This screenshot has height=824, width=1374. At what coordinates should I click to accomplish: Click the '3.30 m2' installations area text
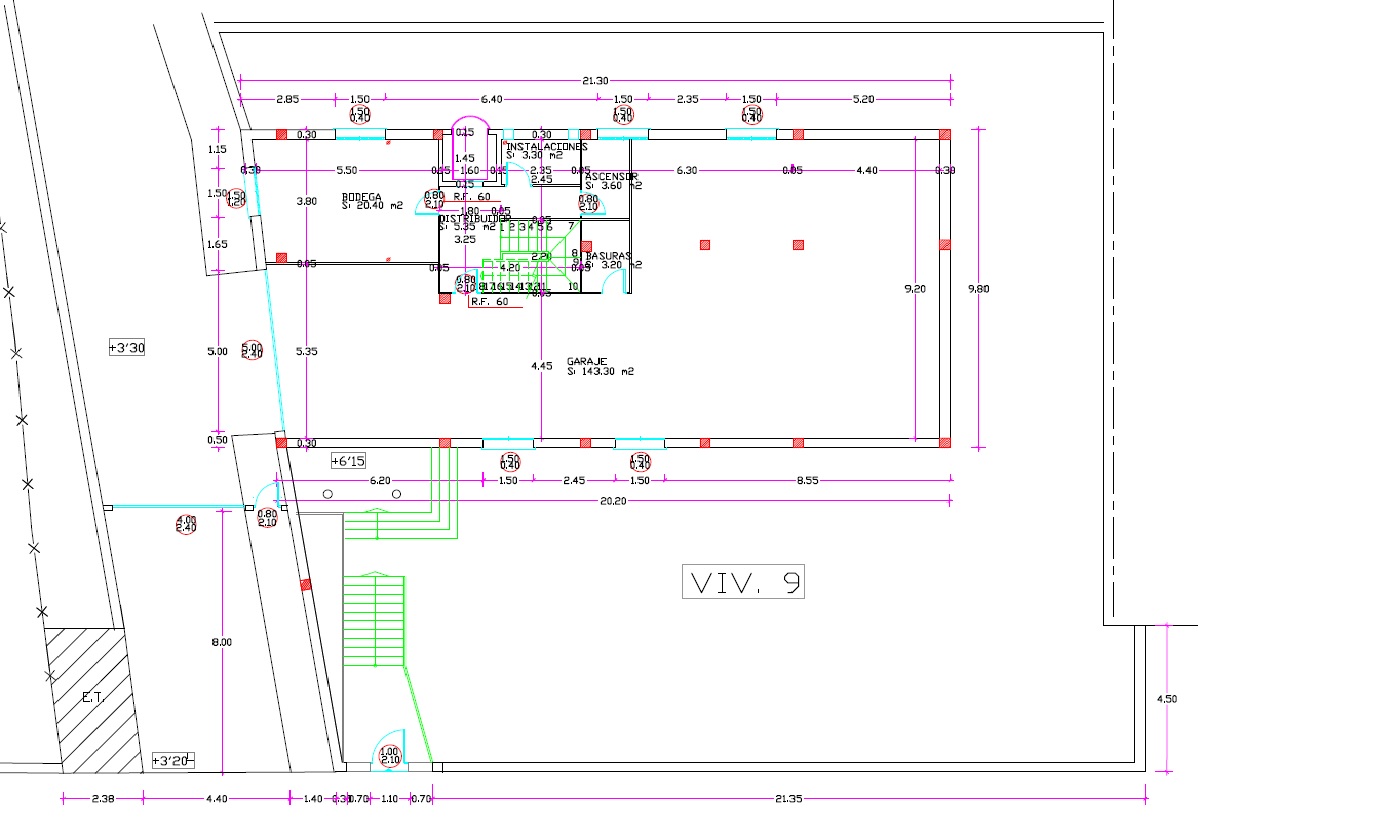pyautogui.click(x=544, y=155)
